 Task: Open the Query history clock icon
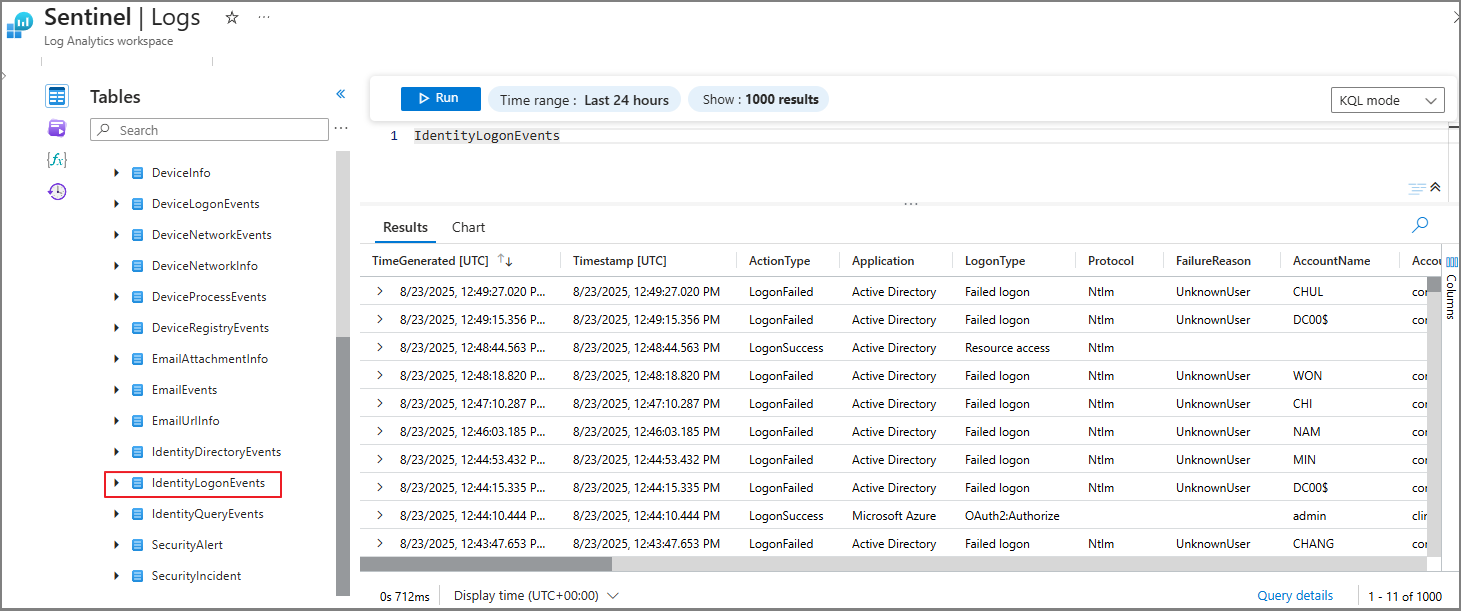[x=57, y=191]
